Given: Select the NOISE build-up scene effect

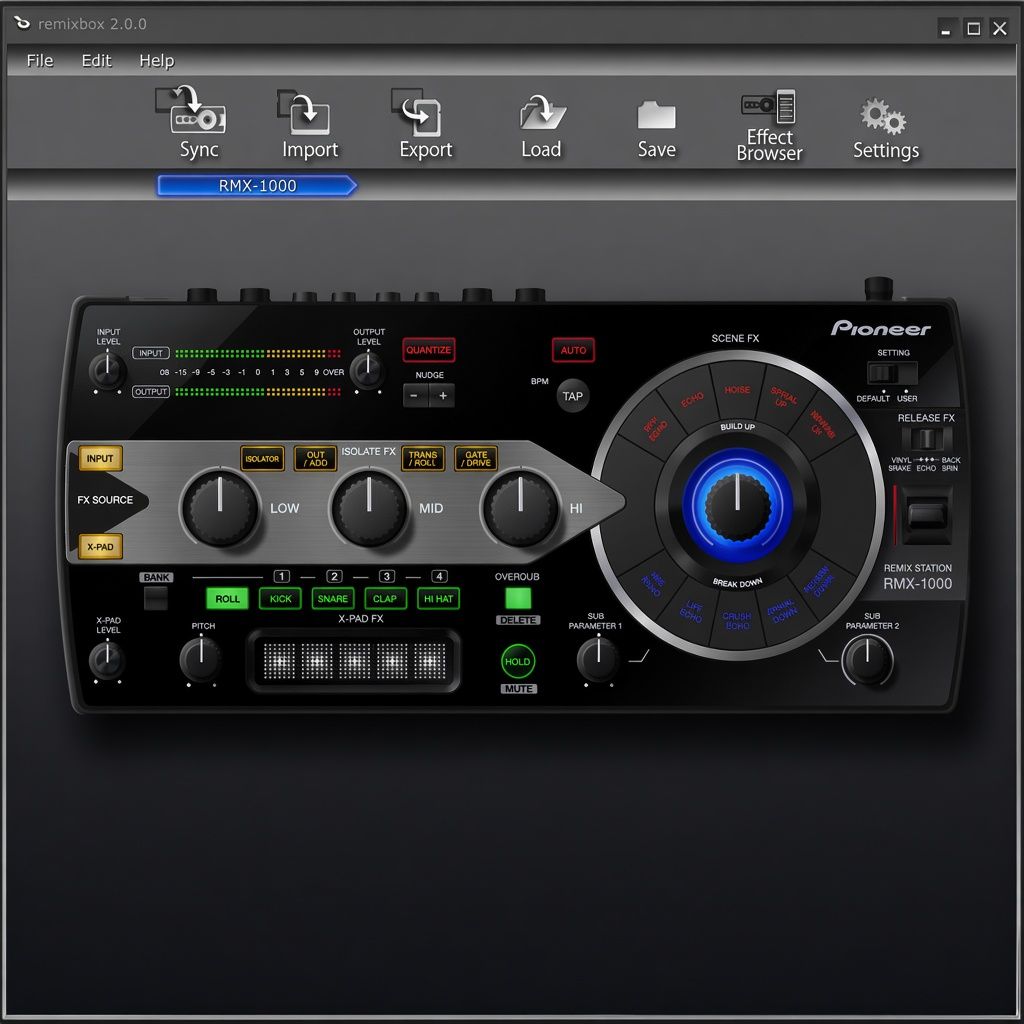Looking at the screenshot, I should [737, 390].
